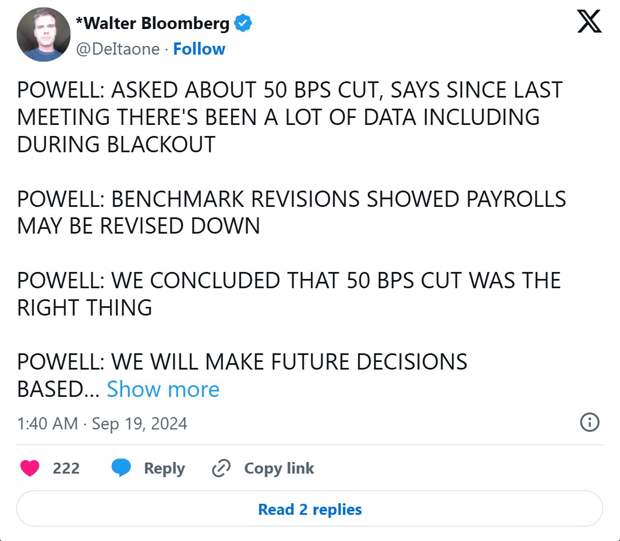
Task: Click the chain link icon
Action: [221, 468]
